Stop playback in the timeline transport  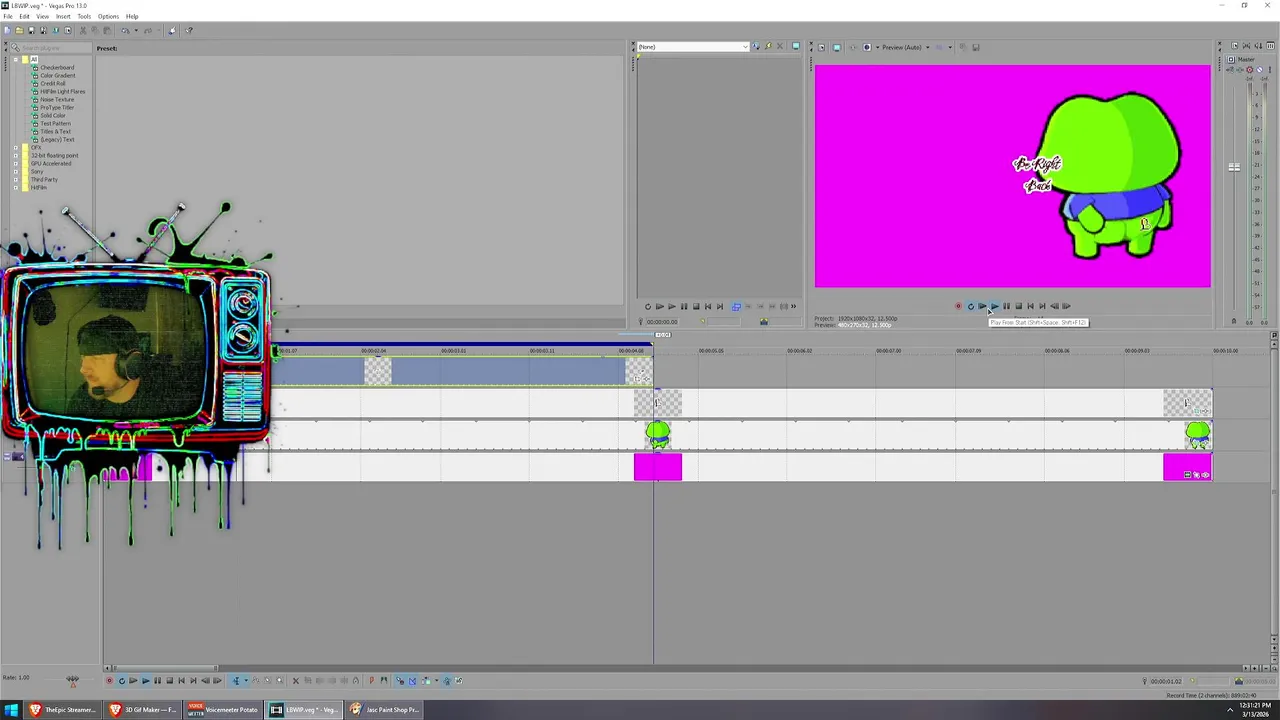click(170, 681)
